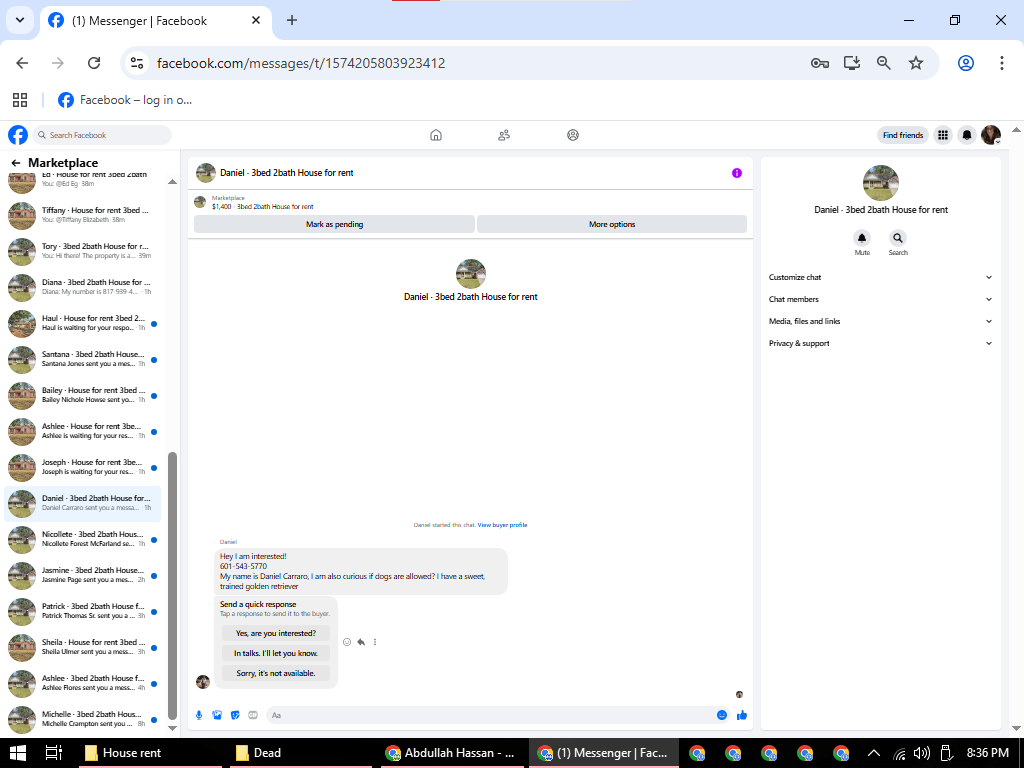The height and width of the screenshot is (768, 1024).
Task: Show hidden system tray icons chevron
Action: [874, 753]
